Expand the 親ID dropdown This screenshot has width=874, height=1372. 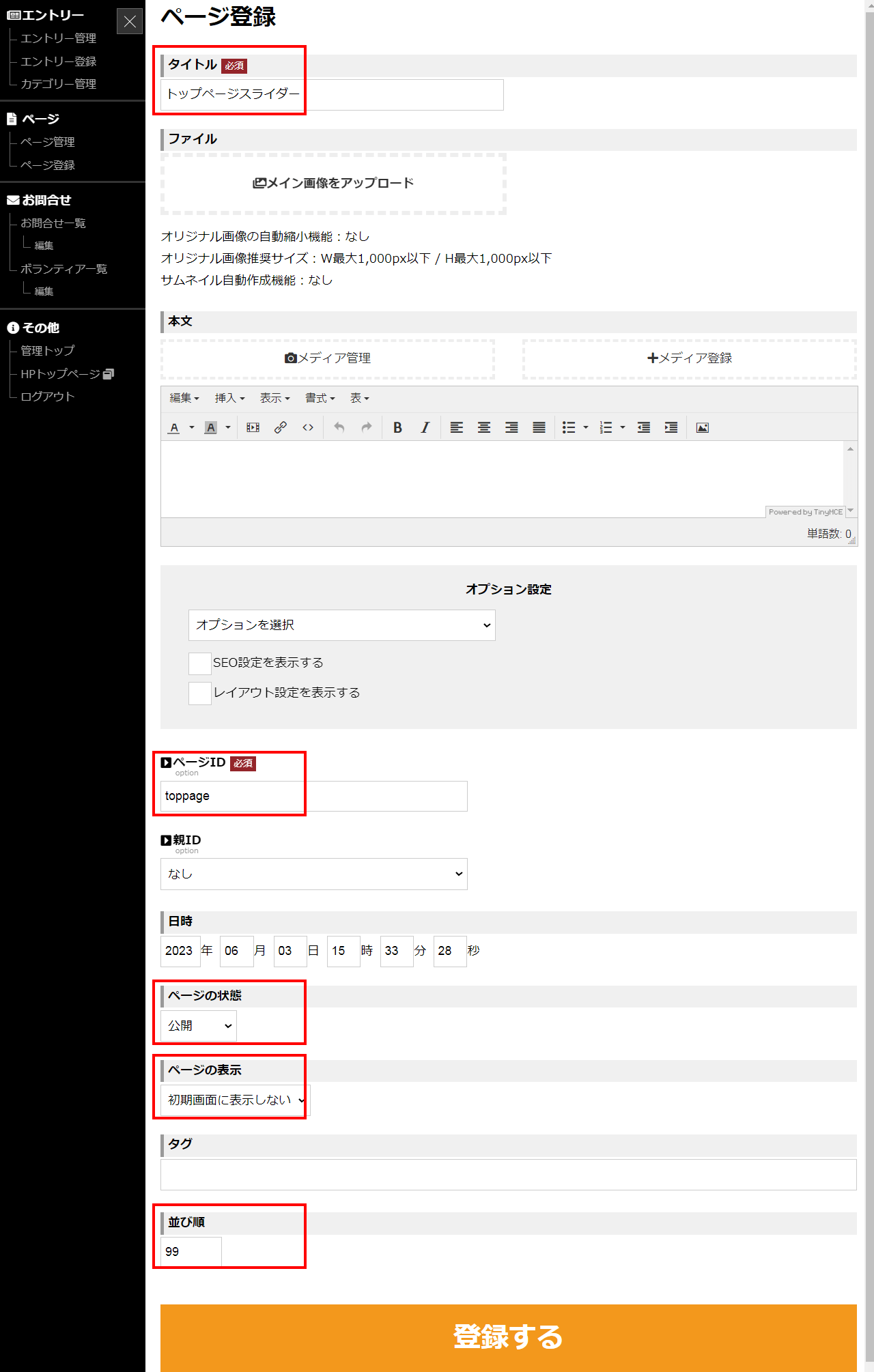[x=313, y=874]
